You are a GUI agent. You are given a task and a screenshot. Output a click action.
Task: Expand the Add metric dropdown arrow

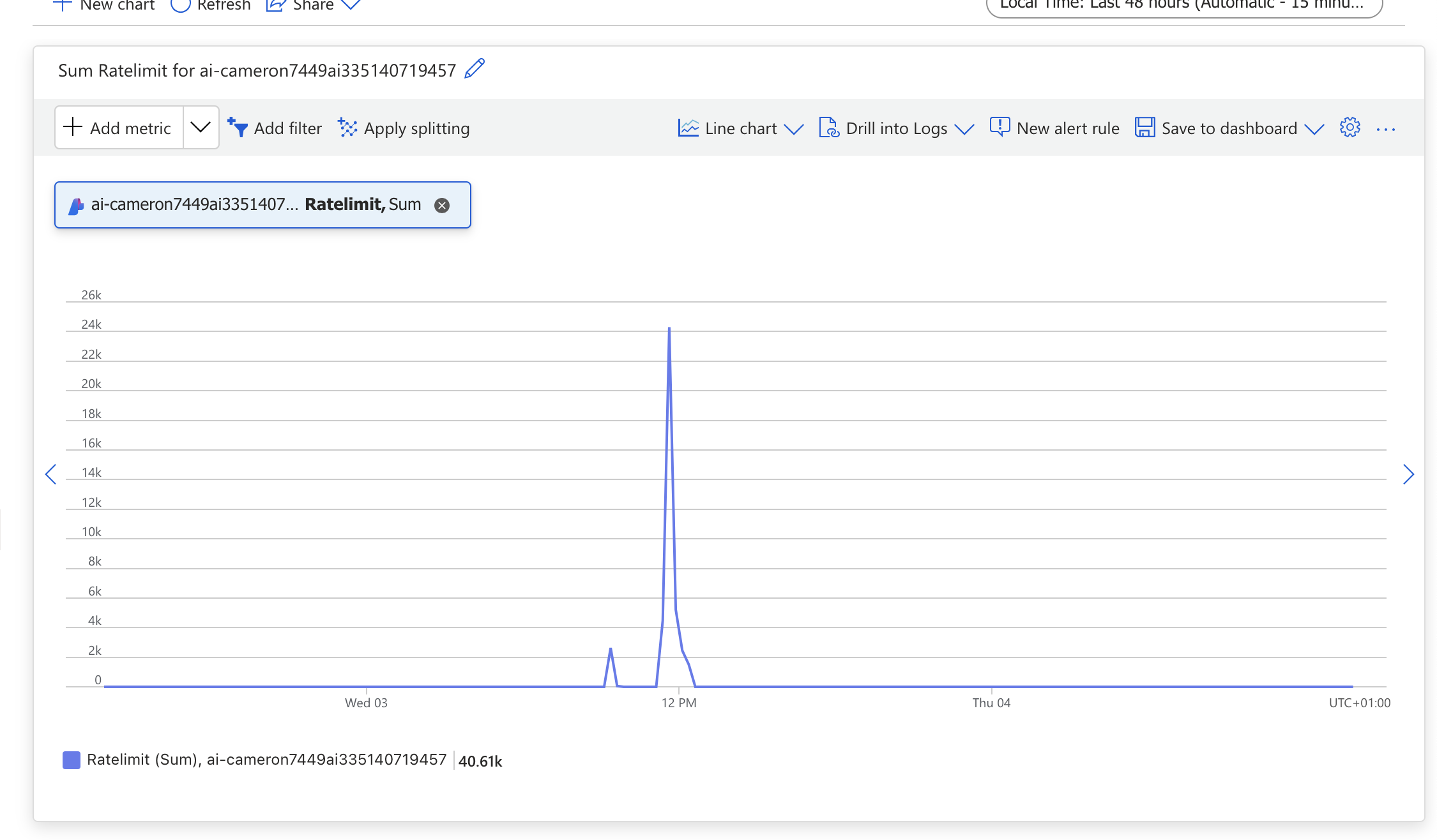pos(201,128)
